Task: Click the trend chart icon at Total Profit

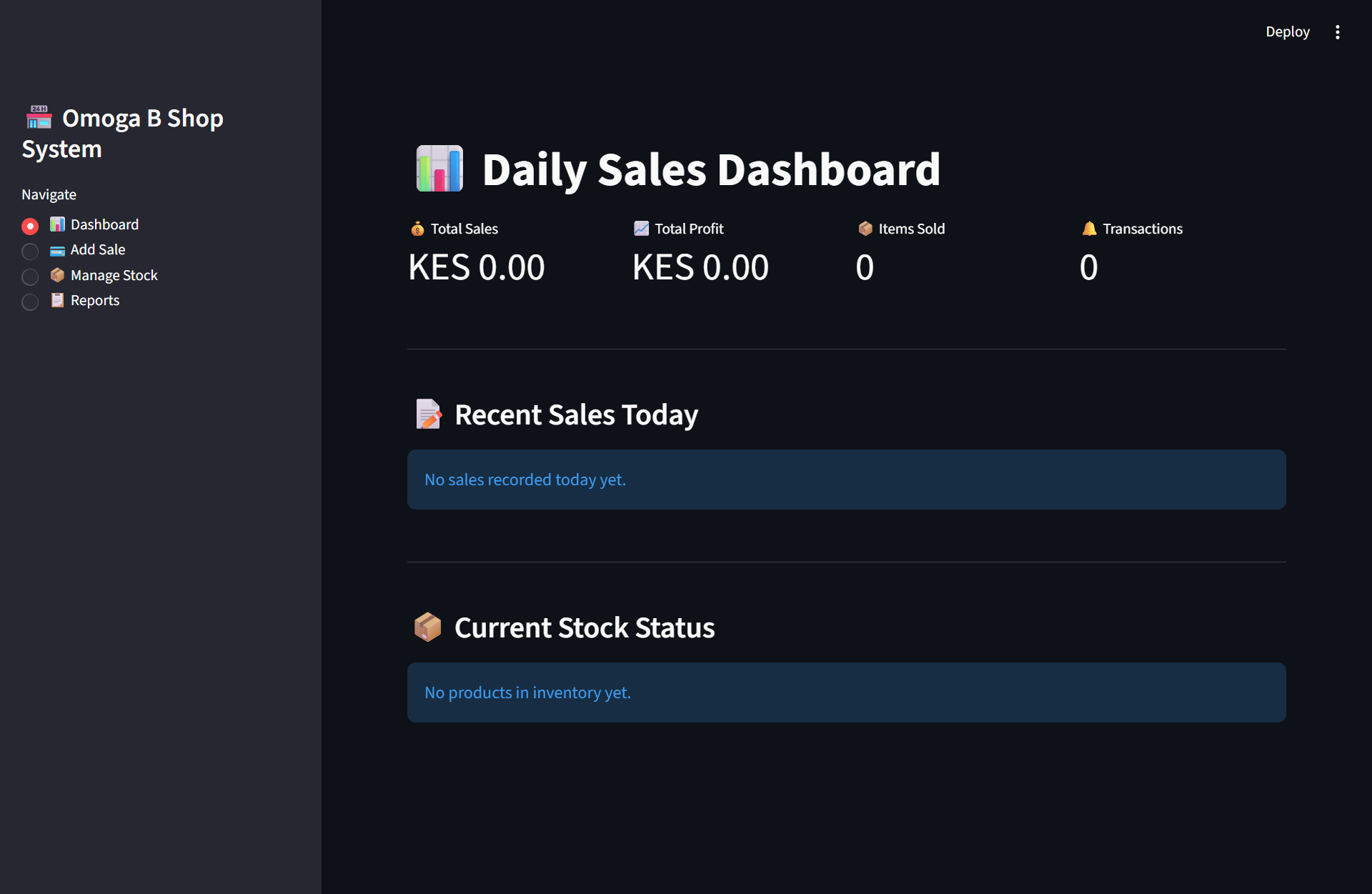Action: [x=641, y=229]
